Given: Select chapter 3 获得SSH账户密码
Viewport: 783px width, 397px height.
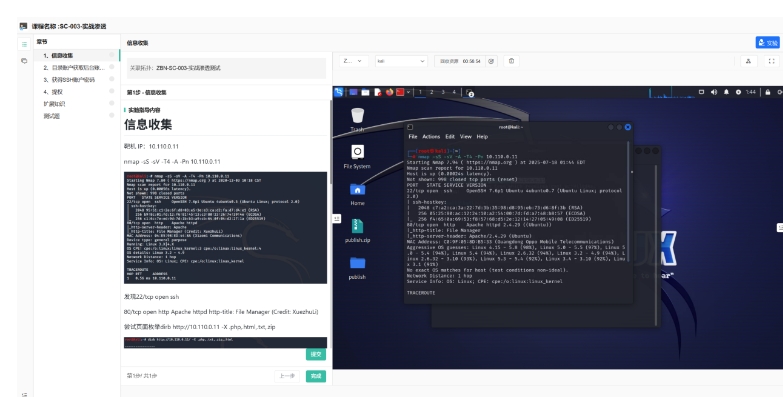Looking at the screenshot, I should tap(69, 79).
